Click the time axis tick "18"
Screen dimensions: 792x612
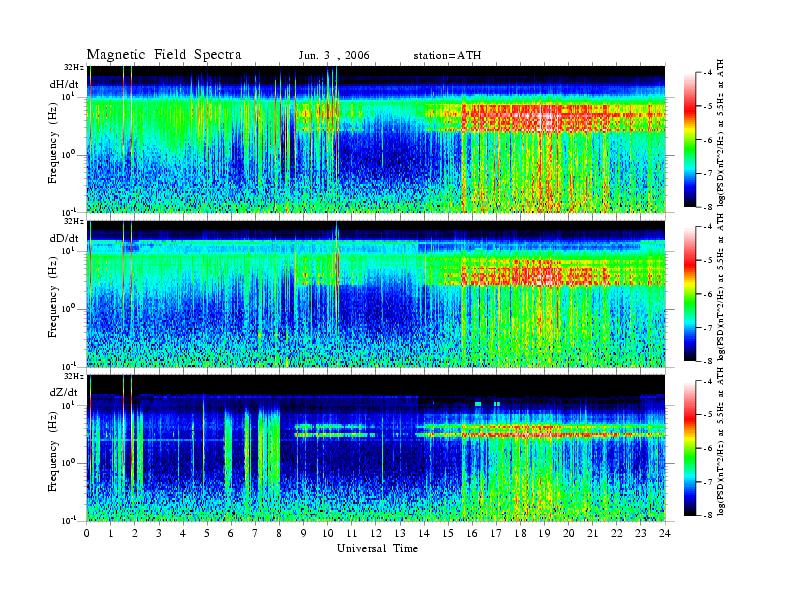pos(520,533)
